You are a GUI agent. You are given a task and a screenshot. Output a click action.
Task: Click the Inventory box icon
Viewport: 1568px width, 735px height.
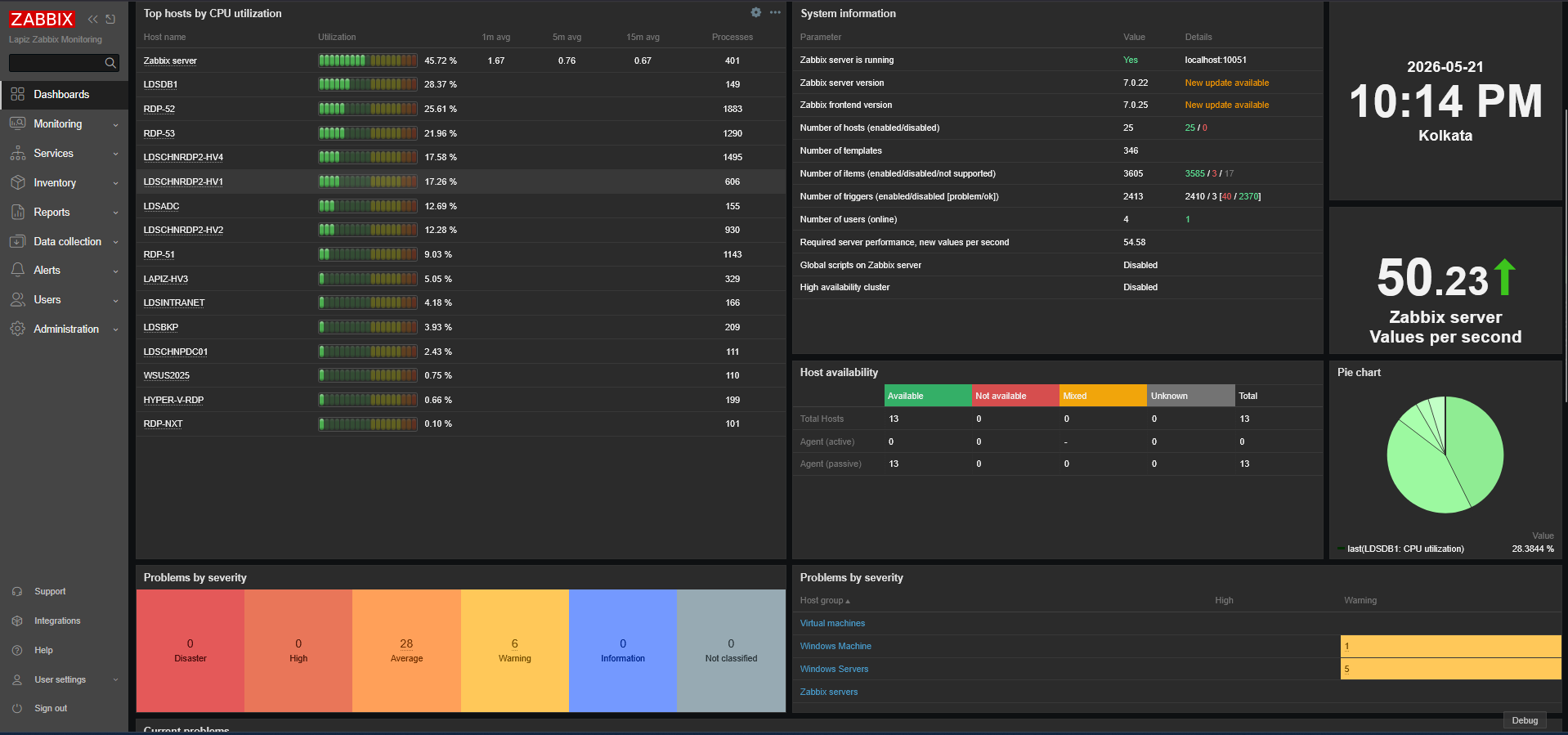(18, 182)
